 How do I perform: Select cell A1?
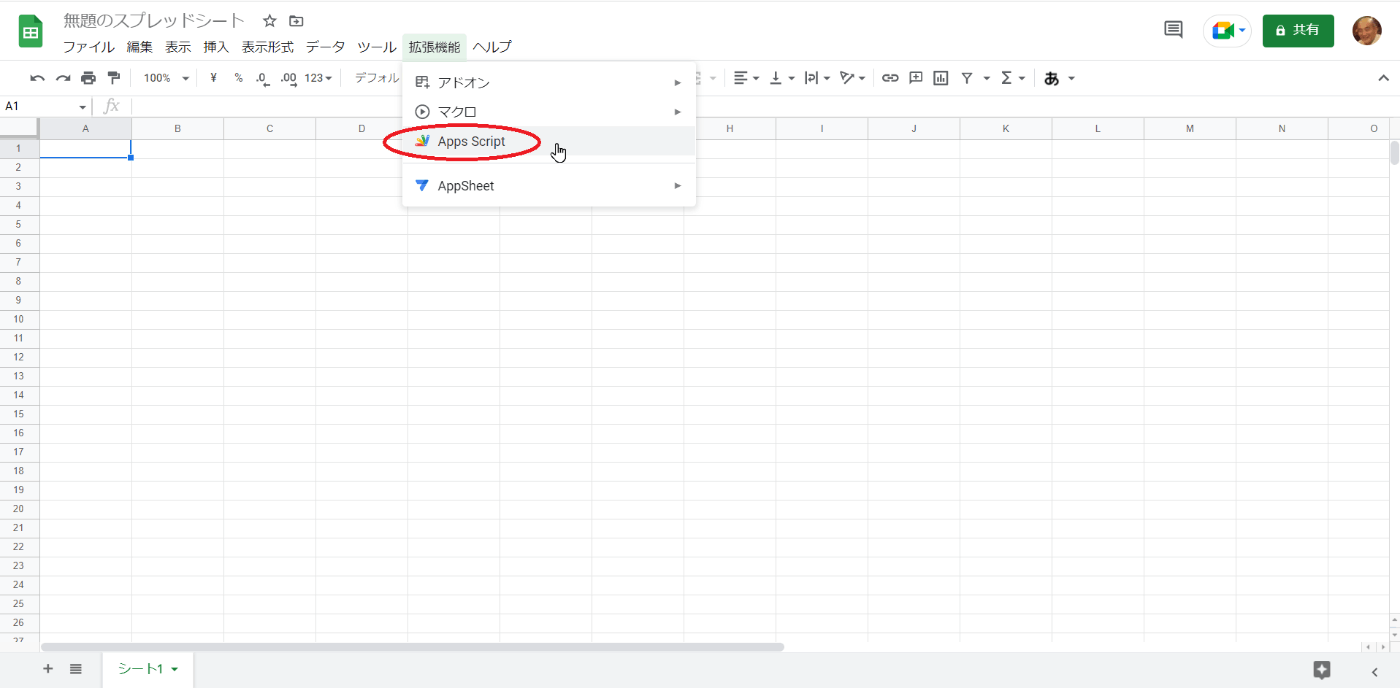[x=85, y=149]
